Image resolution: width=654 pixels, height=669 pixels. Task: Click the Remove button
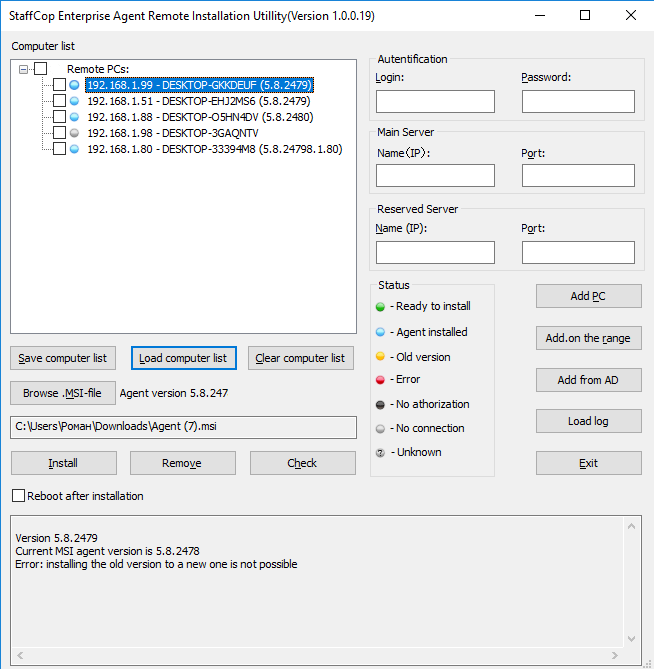coord(183,463)
